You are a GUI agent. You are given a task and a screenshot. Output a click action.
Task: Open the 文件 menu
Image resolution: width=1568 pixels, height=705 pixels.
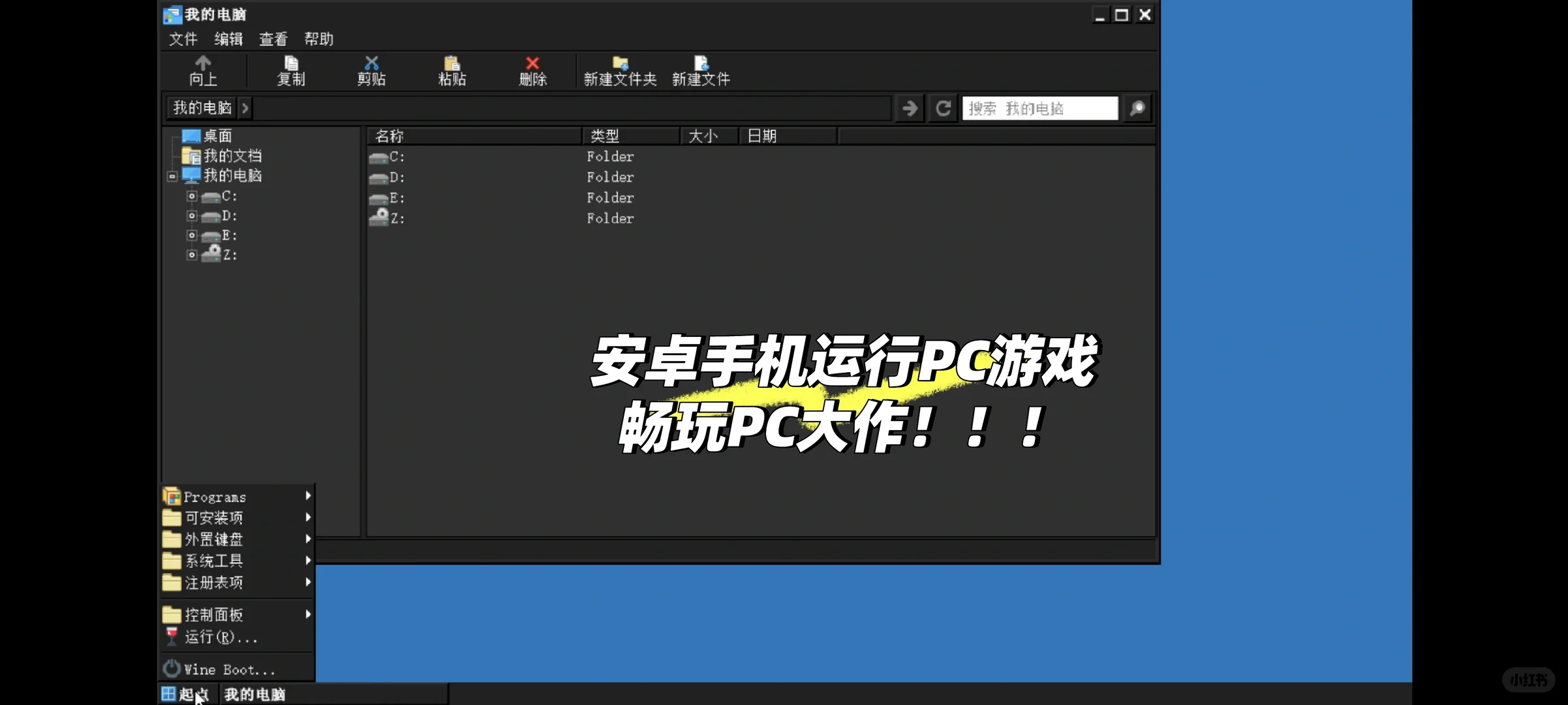click(x=183, y=39)
